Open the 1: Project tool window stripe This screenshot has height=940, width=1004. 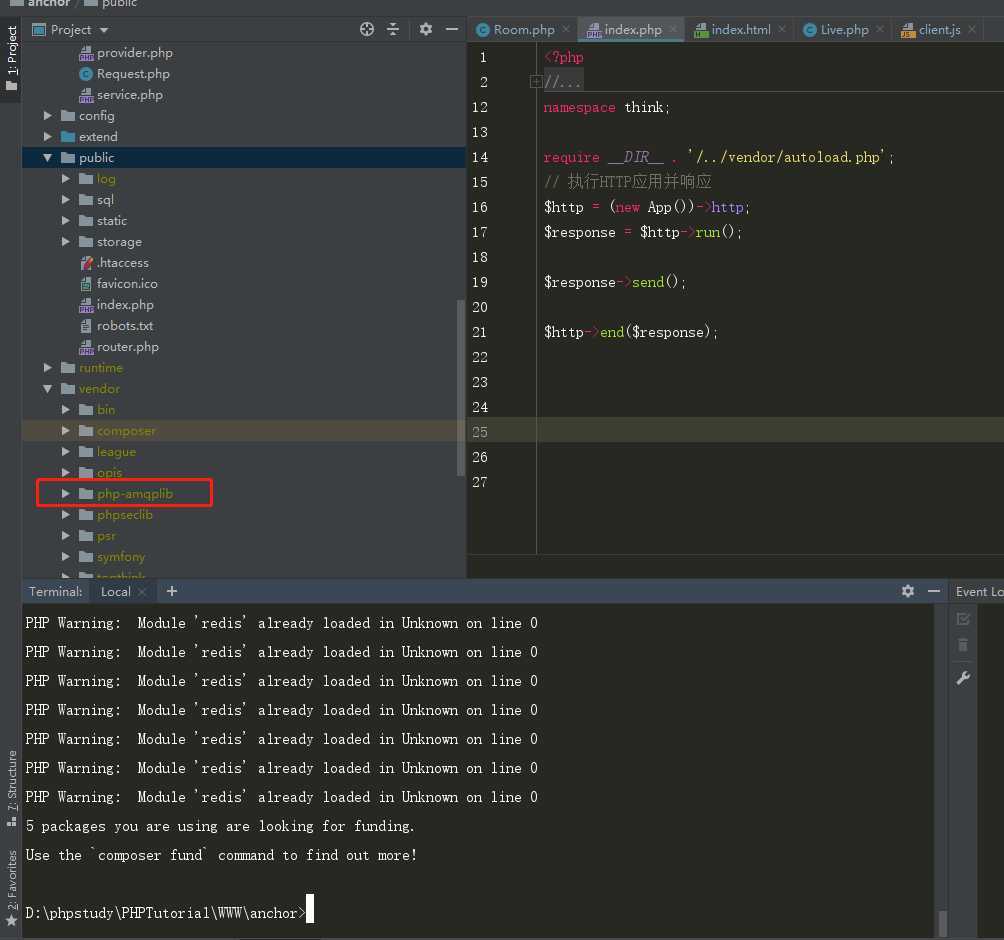[12, 59]
